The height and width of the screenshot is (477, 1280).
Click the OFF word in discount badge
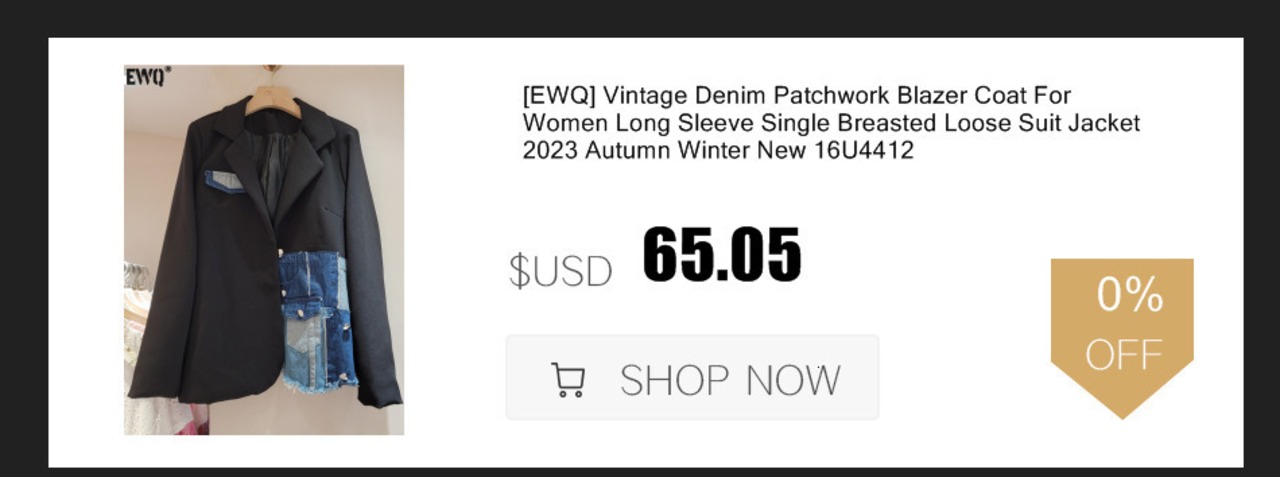click(x=1124, y=354)
